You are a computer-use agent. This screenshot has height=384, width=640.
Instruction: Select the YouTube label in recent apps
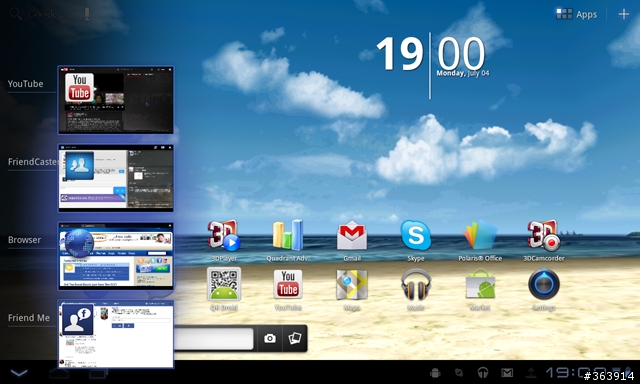tap(25, 84)
